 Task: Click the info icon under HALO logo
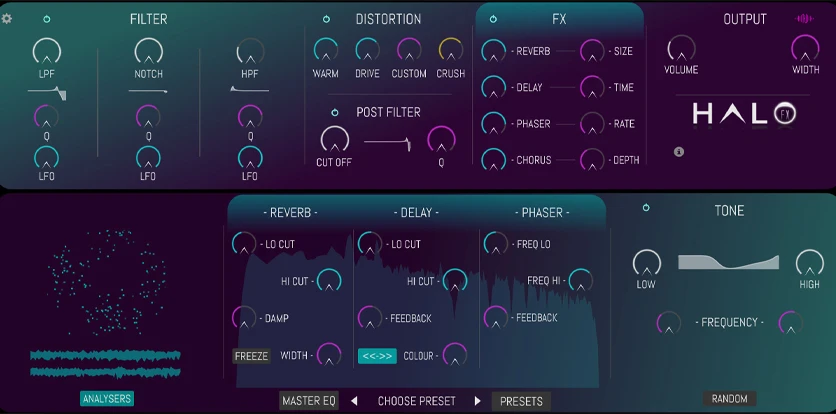pyautogui.click(x=679, y=152)
